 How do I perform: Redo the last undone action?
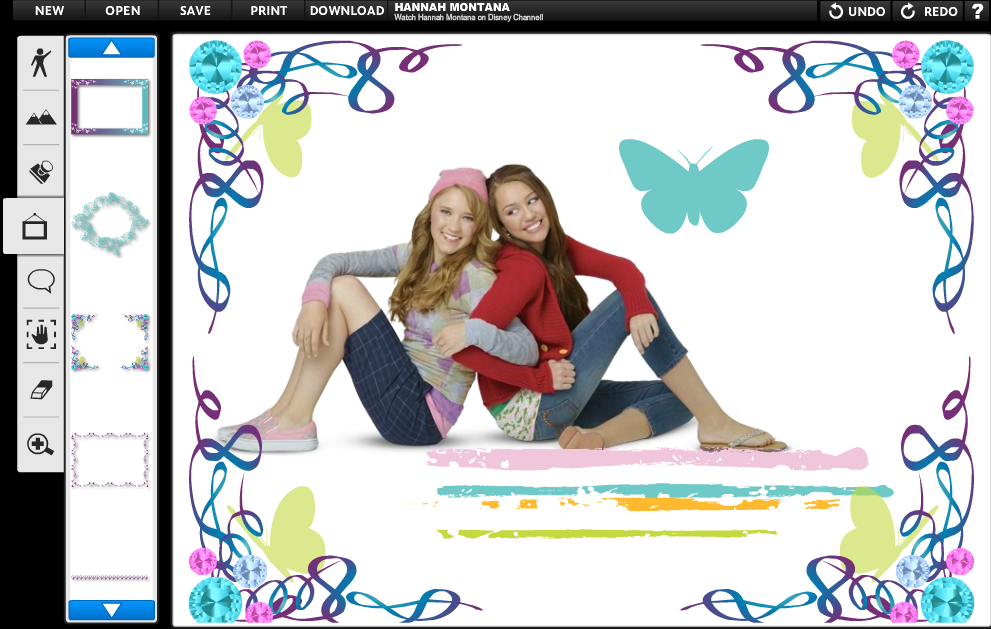click(929, 11)
